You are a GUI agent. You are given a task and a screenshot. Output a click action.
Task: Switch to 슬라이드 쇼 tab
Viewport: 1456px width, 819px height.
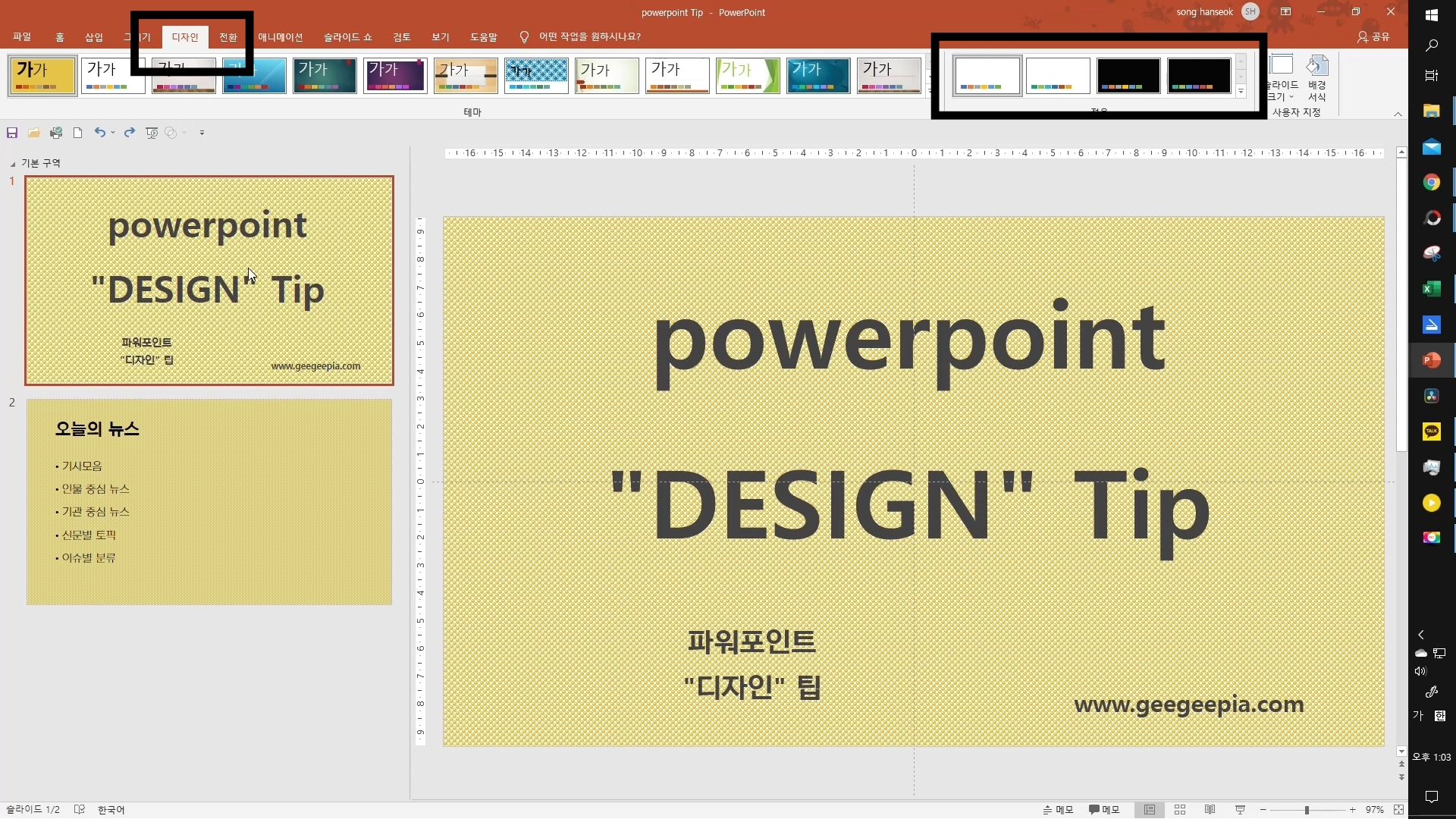click(x=348, y=36)
